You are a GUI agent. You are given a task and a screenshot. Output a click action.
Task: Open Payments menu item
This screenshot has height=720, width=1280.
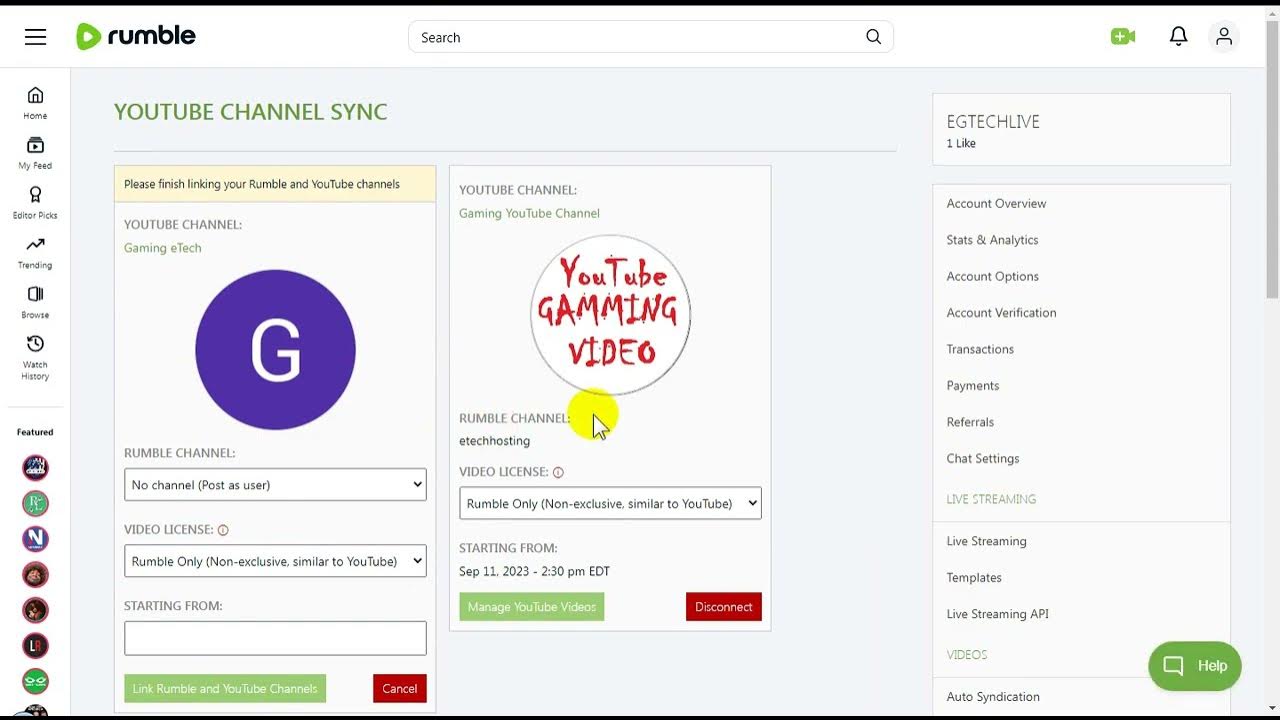(973, 385)
